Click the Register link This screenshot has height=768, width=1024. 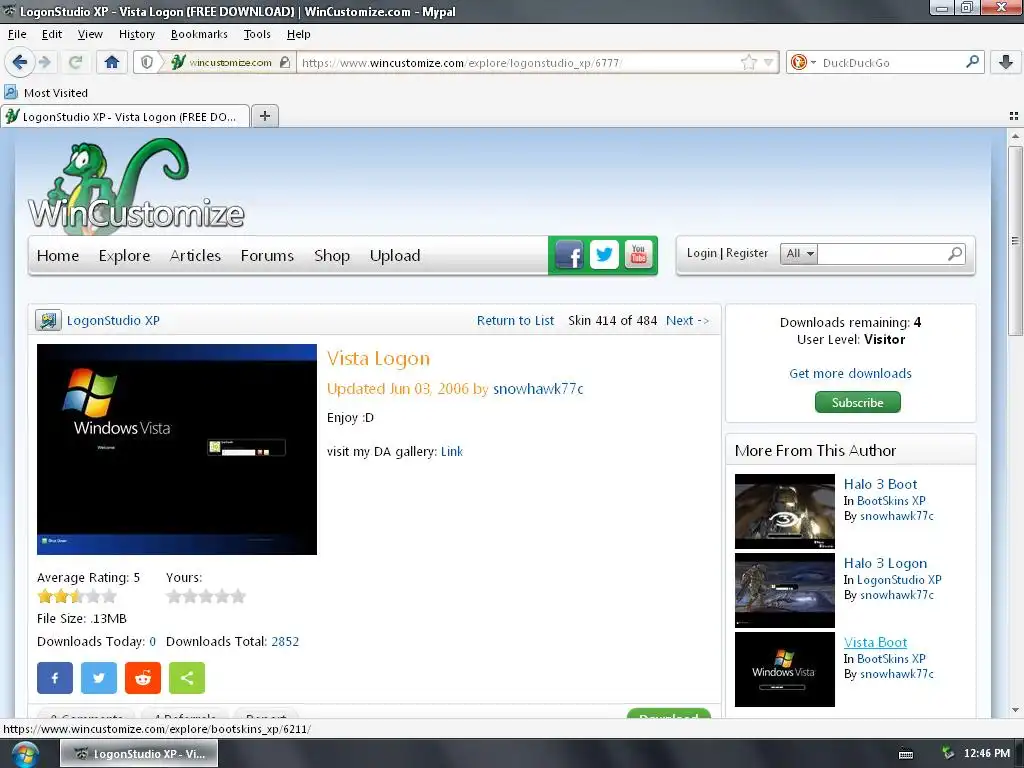746,253
